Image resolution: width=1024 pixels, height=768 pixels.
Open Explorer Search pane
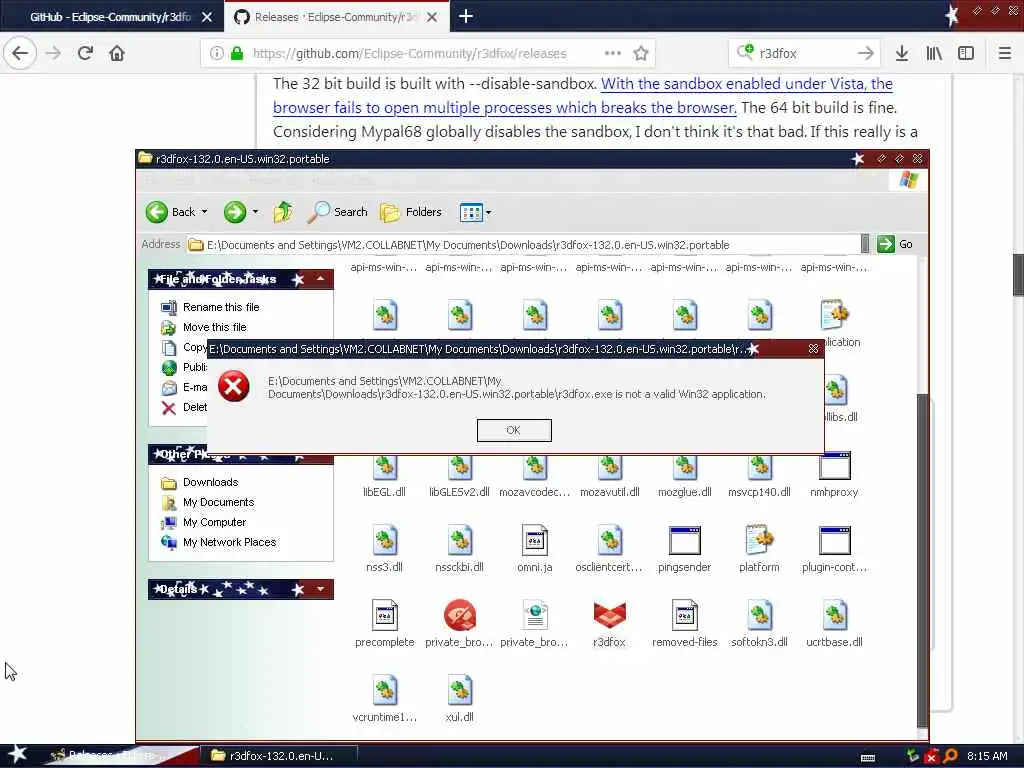pos(337,212)
